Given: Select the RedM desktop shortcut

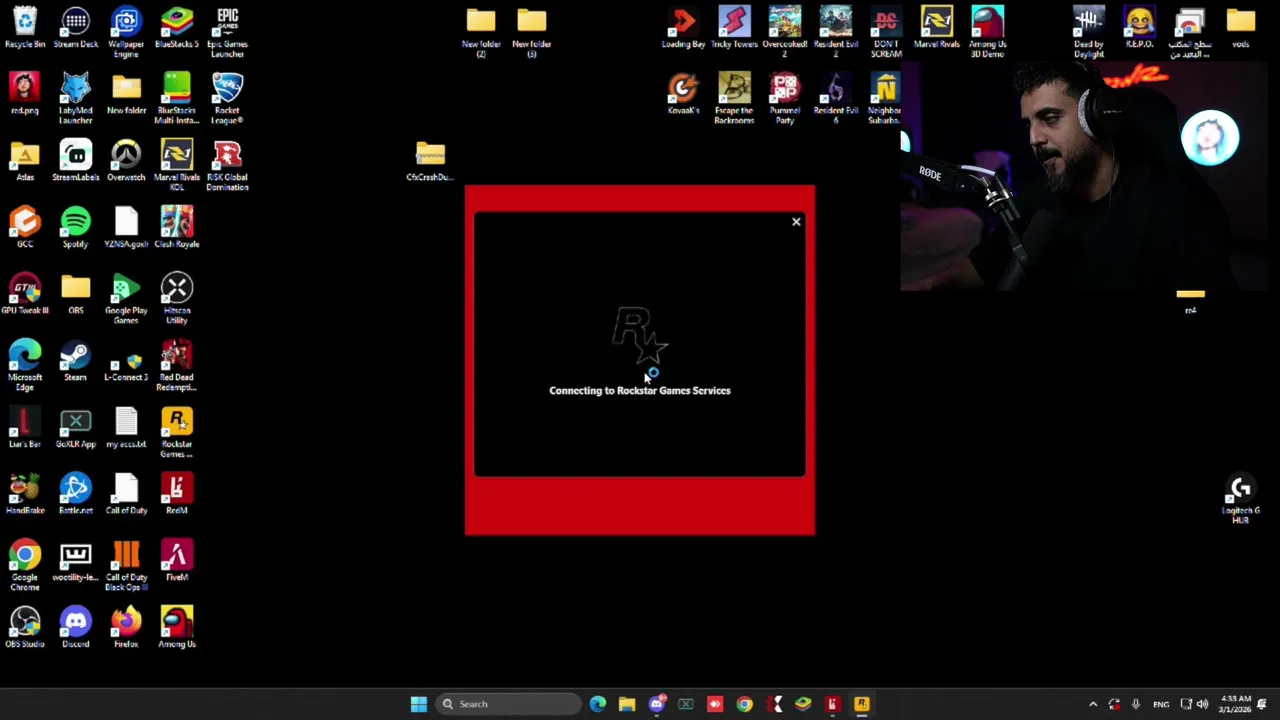Looking at the screenshot, I should click(x=177, y=495).
